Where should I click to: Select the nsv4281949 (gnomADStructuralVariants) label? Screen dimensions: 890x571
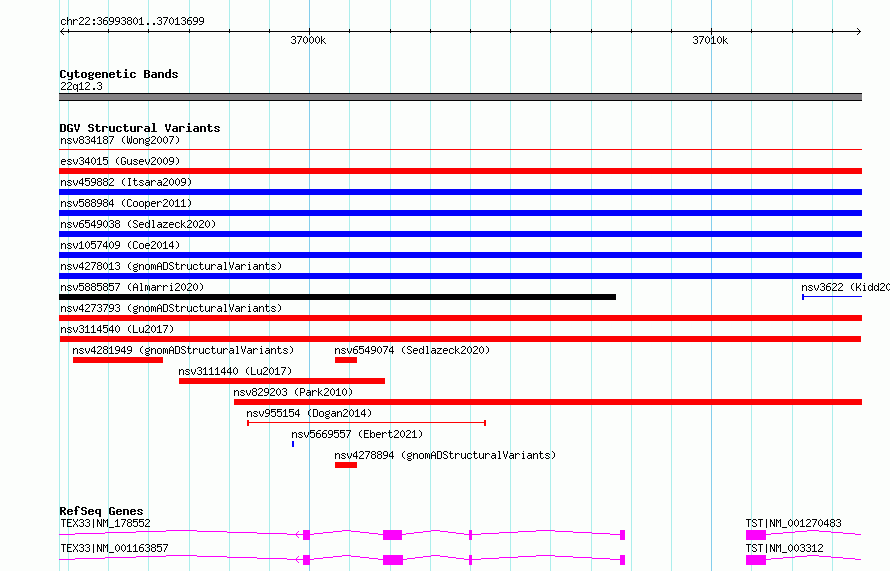click(183, 350)
